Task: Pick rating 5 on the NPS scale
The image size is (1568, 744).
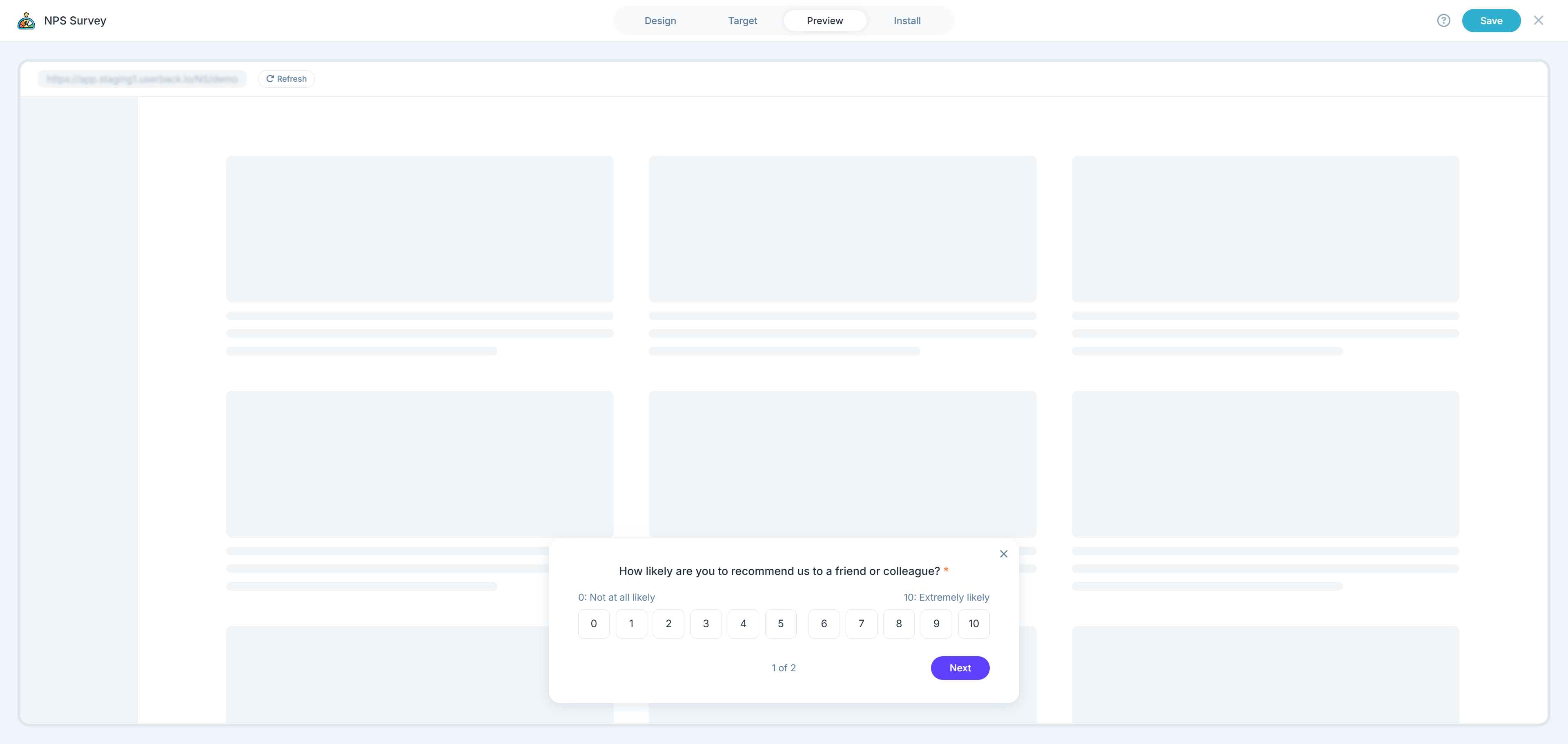Action: click(780, 624)
